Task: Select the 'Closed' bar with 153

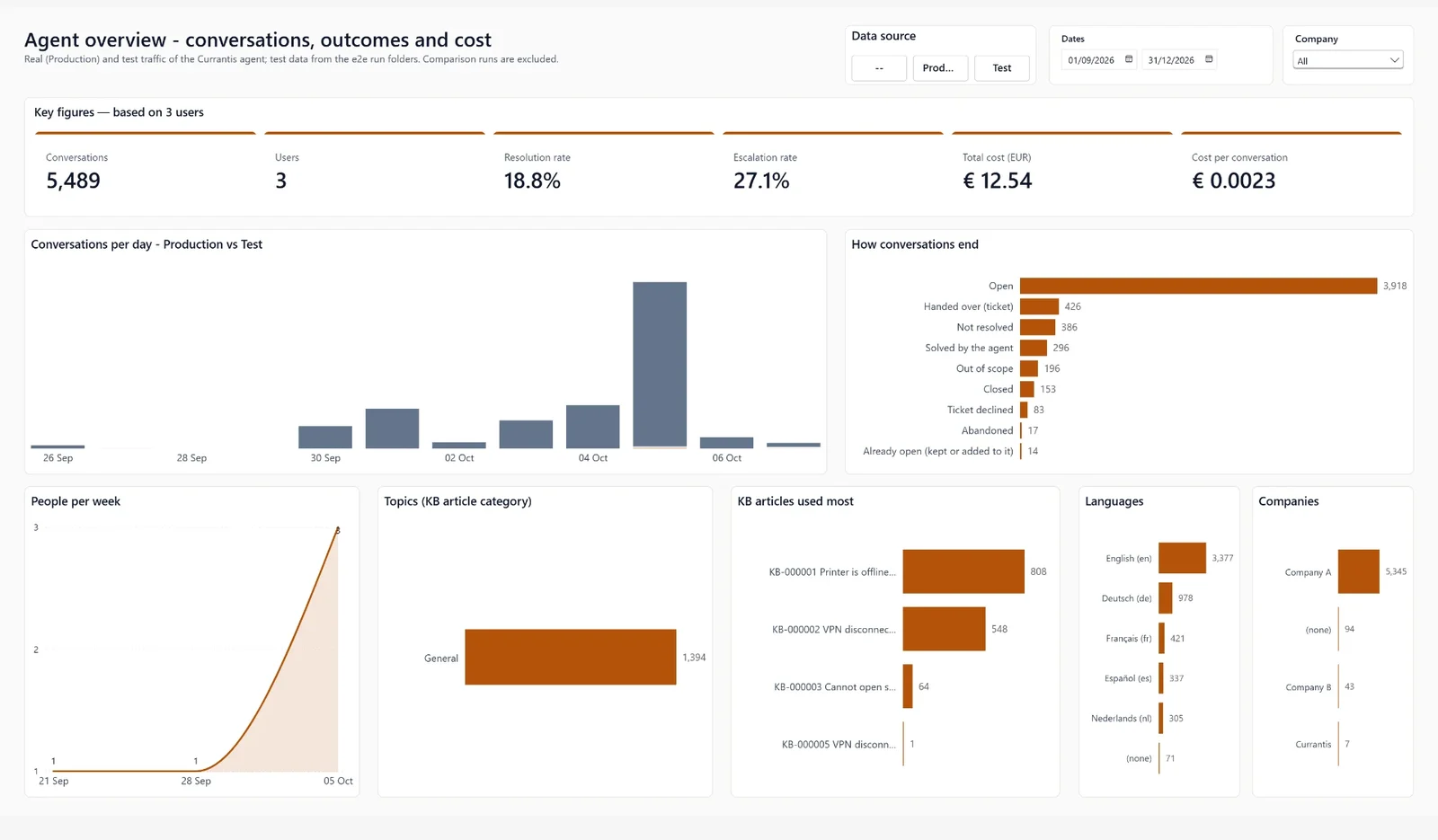Action: [1027, 389]
